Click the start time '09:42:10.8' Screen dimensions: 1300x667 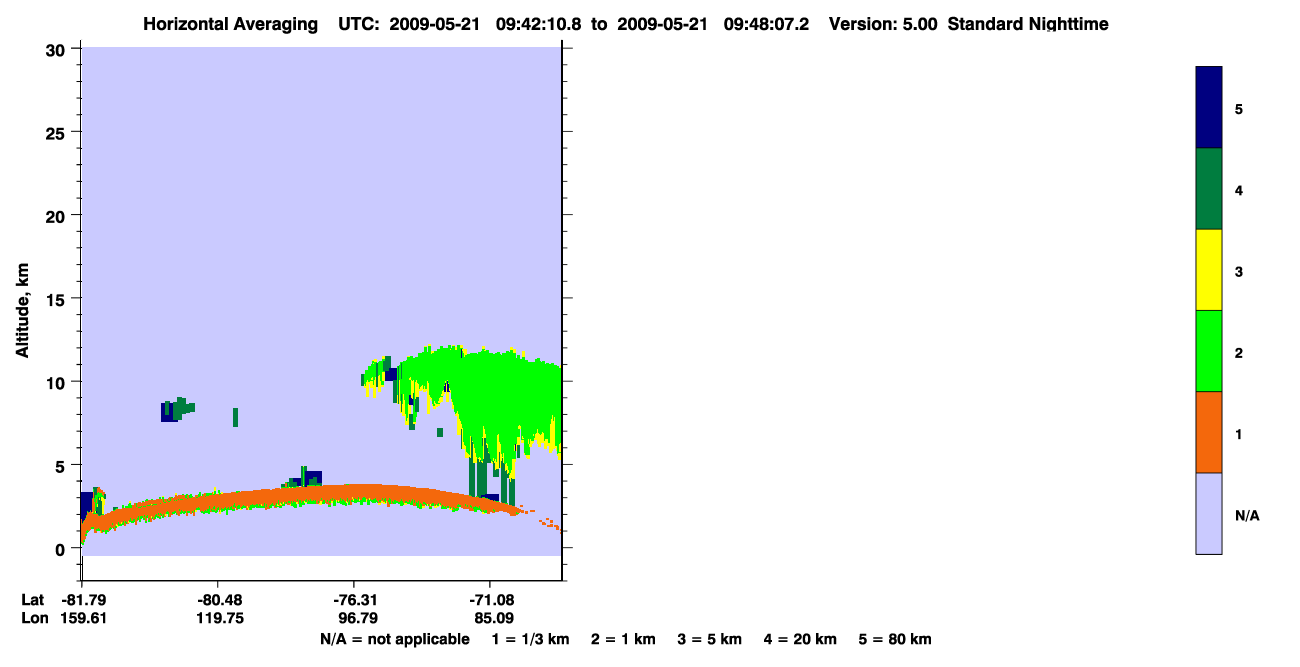click(x=537, y=24)
